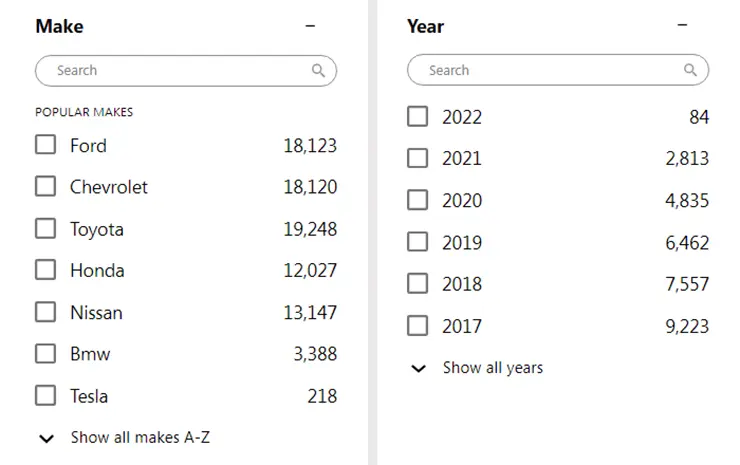This screenshot has height=465, width=740.
Task: Click the chevron beside Show all makes
Action: click(x=46, y=439)
